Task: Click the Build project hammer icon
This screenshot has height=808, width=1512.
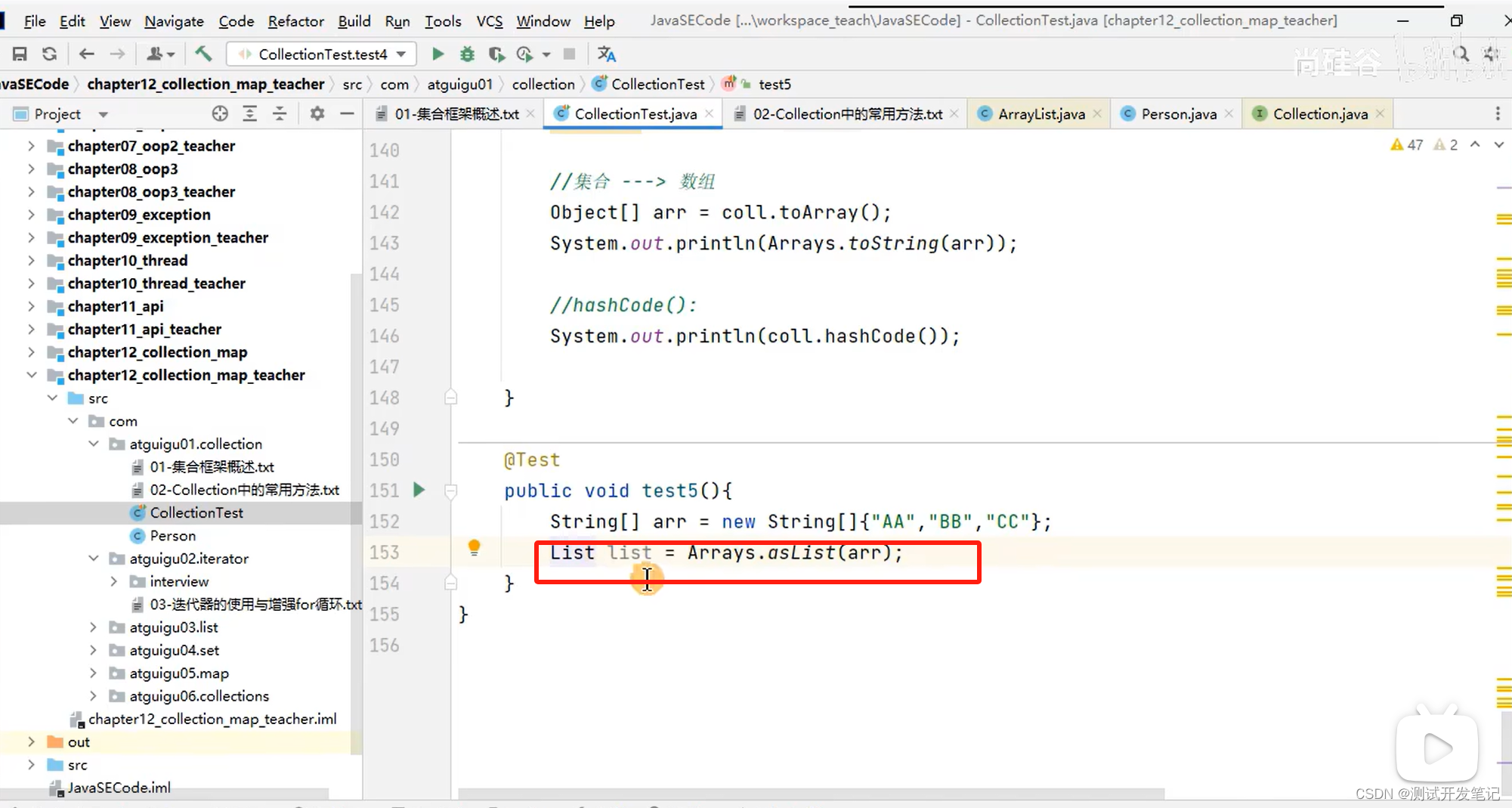Action: click(x=203, y=54)
